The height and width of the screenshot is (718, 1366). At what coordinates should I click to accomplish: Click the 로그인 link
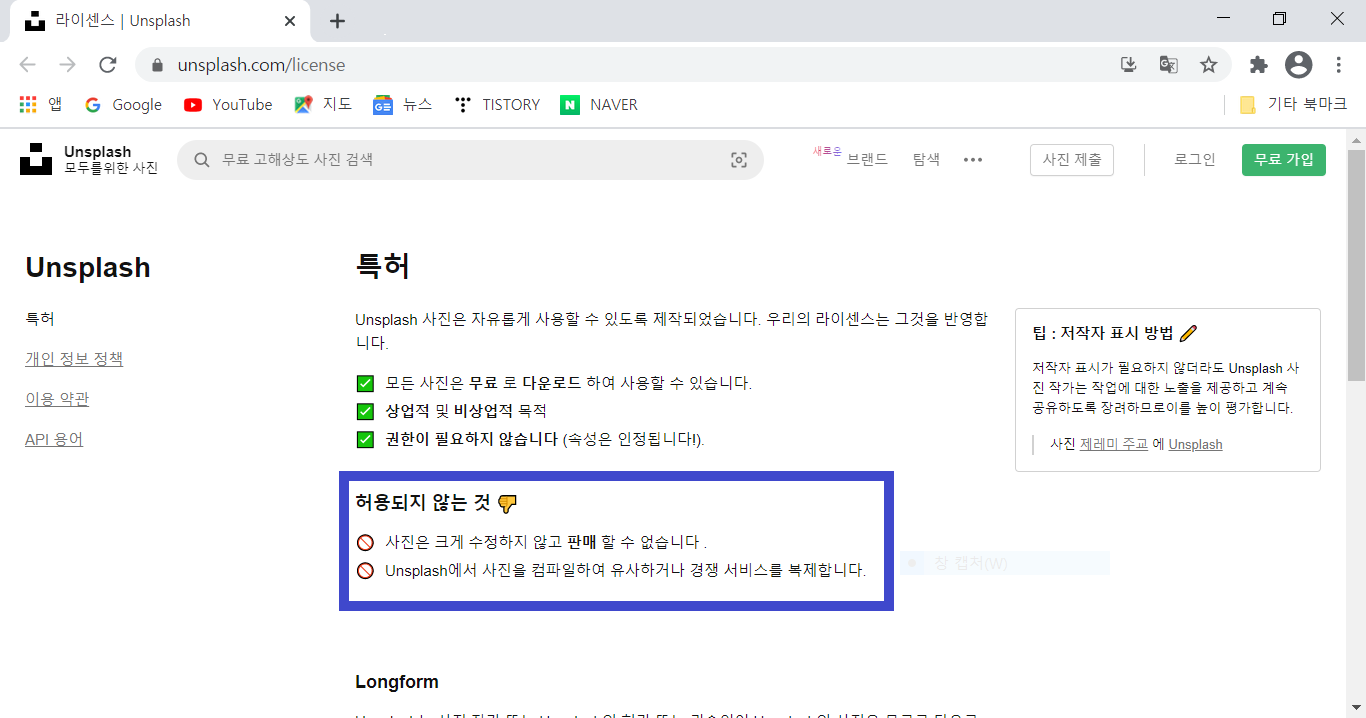(1195, 160)
